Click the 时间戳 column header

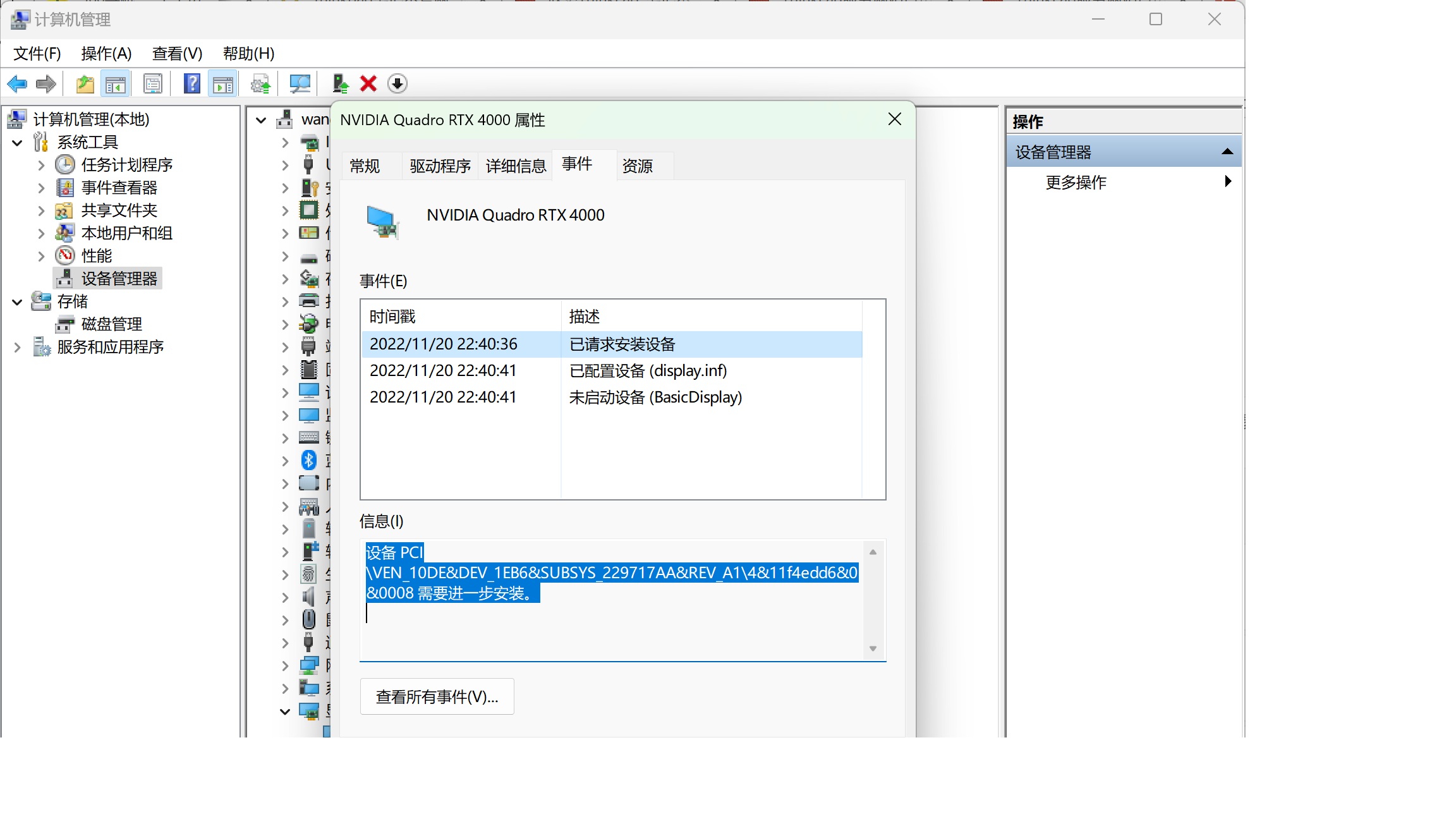click(461, 317)
